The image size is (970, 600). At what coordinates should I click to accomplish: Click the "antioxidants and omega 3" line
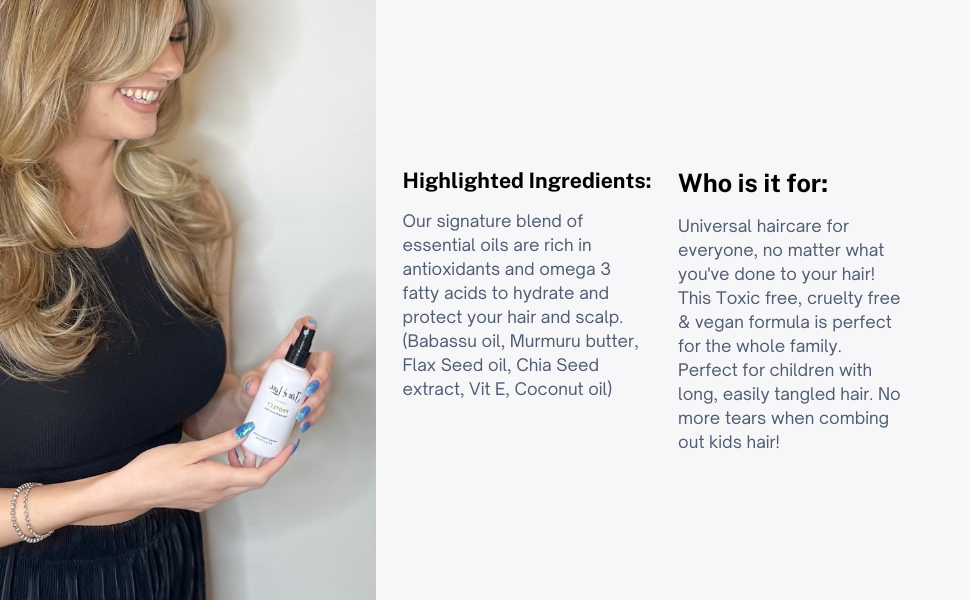(506, 269)
